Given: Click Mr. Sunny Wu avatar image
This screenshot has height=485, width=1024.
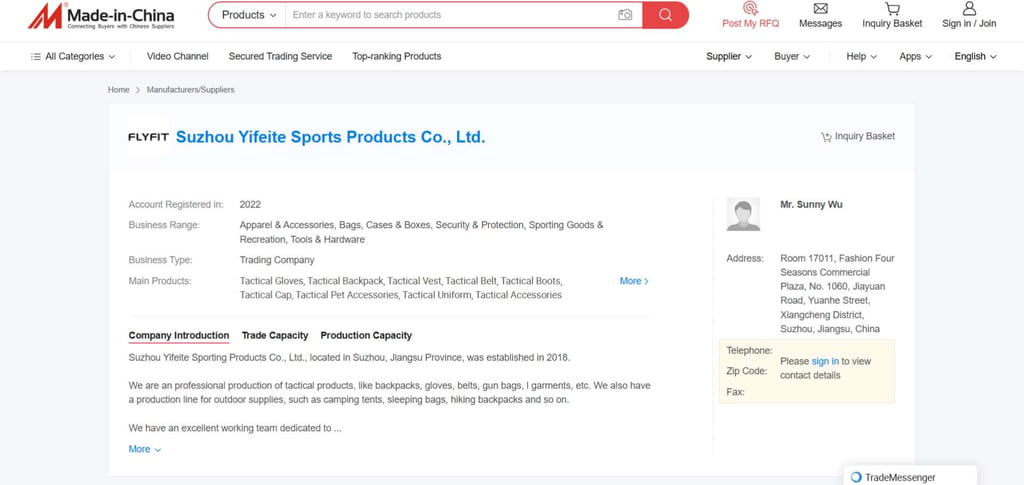Looking at the screenshot, I should (x=743, y=214).
